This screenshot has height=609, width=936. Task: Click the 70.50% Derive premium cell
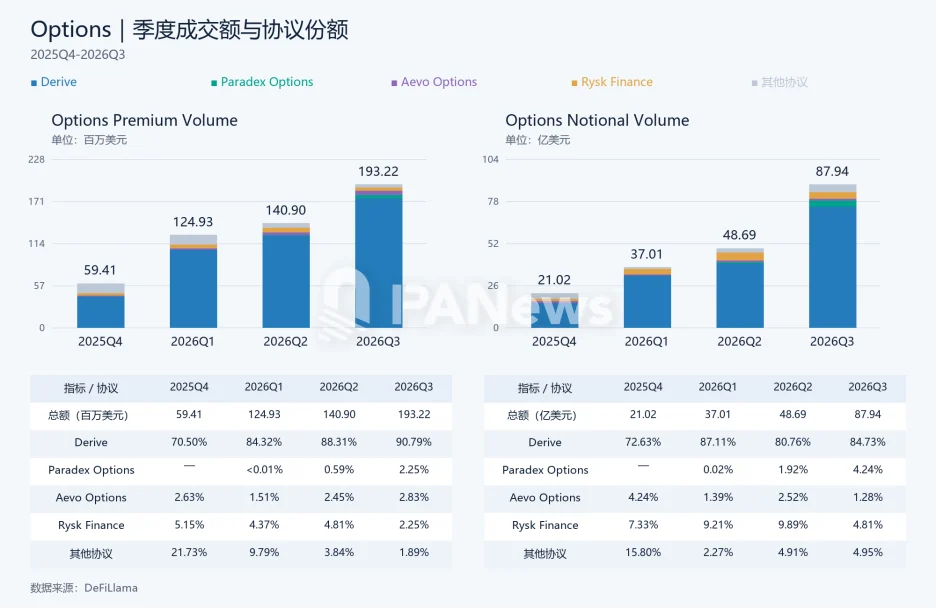pyautogui.click(x=189, y=442)
